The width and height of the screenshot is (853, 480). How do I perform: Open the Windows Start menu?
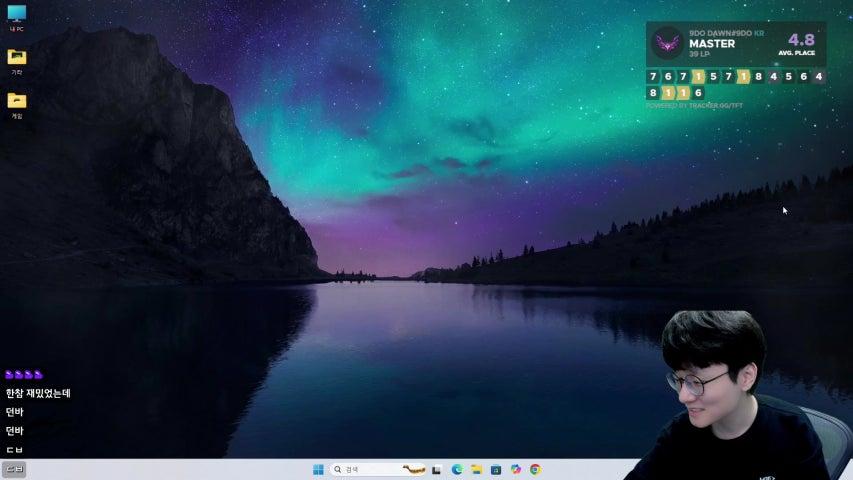(x=318, y=469)
